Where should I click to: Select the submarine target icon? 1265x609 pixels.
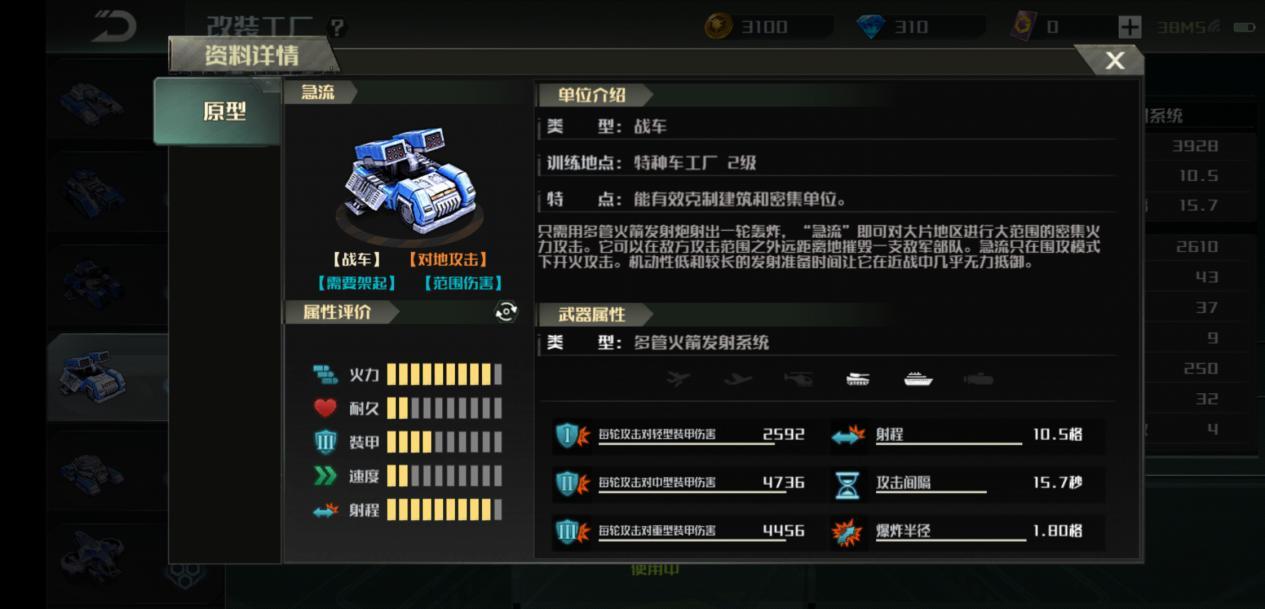(x=978, y=379)
